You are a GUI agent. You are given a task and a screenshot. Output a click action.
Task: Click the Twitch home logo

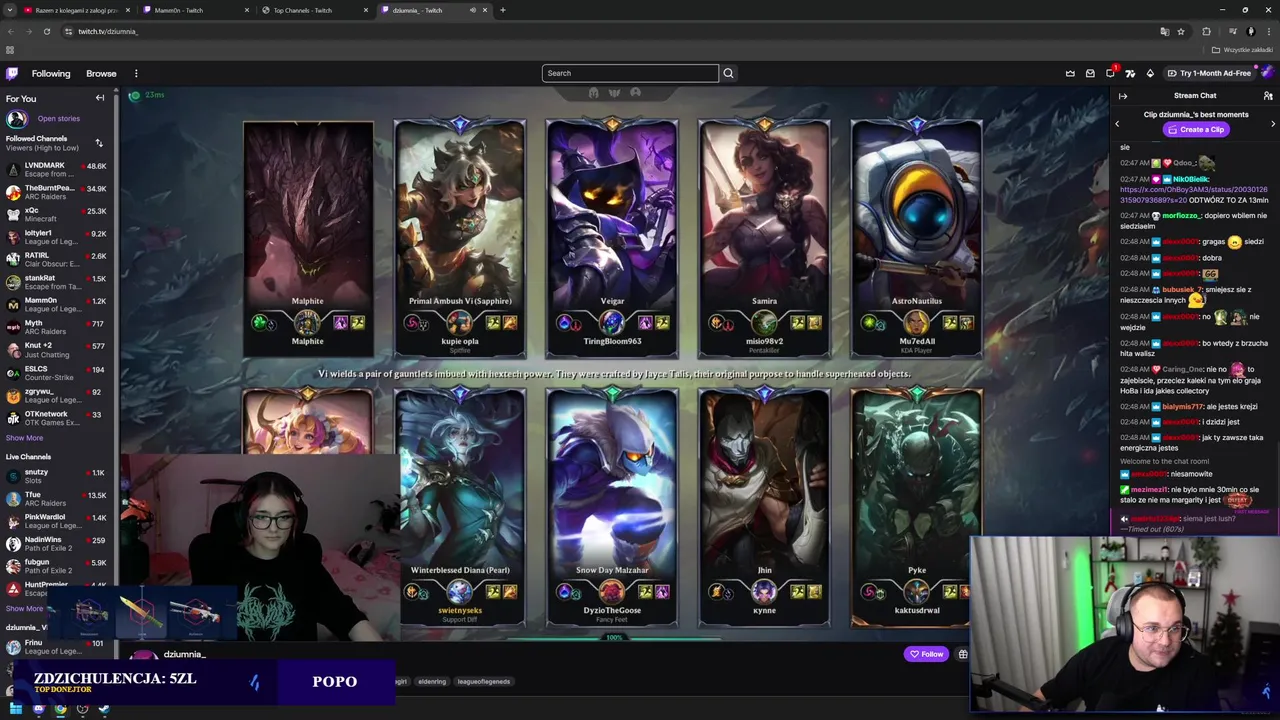click(x=12, y=73)
